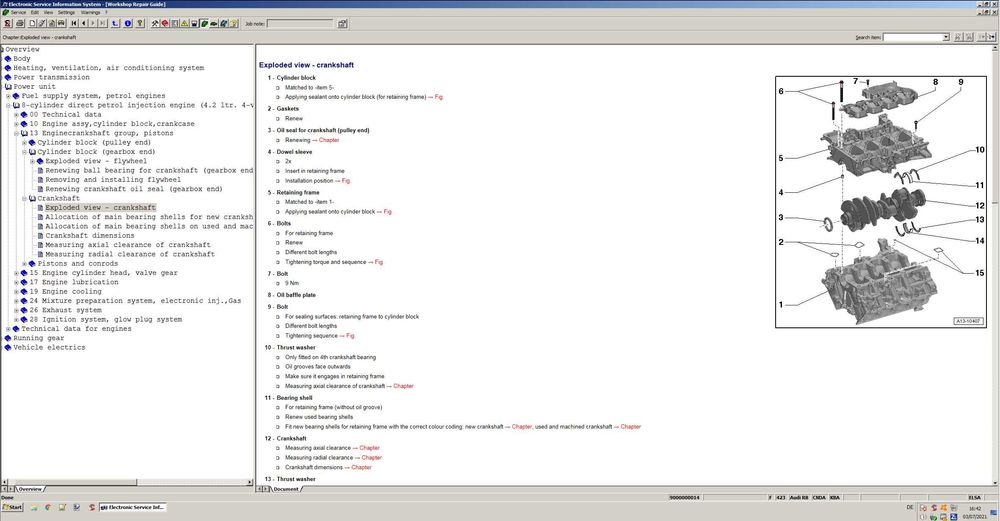This screenshot has width=1000, height=521.
Task: Click the blank document toolbar icon
Action: click(32, 24)
